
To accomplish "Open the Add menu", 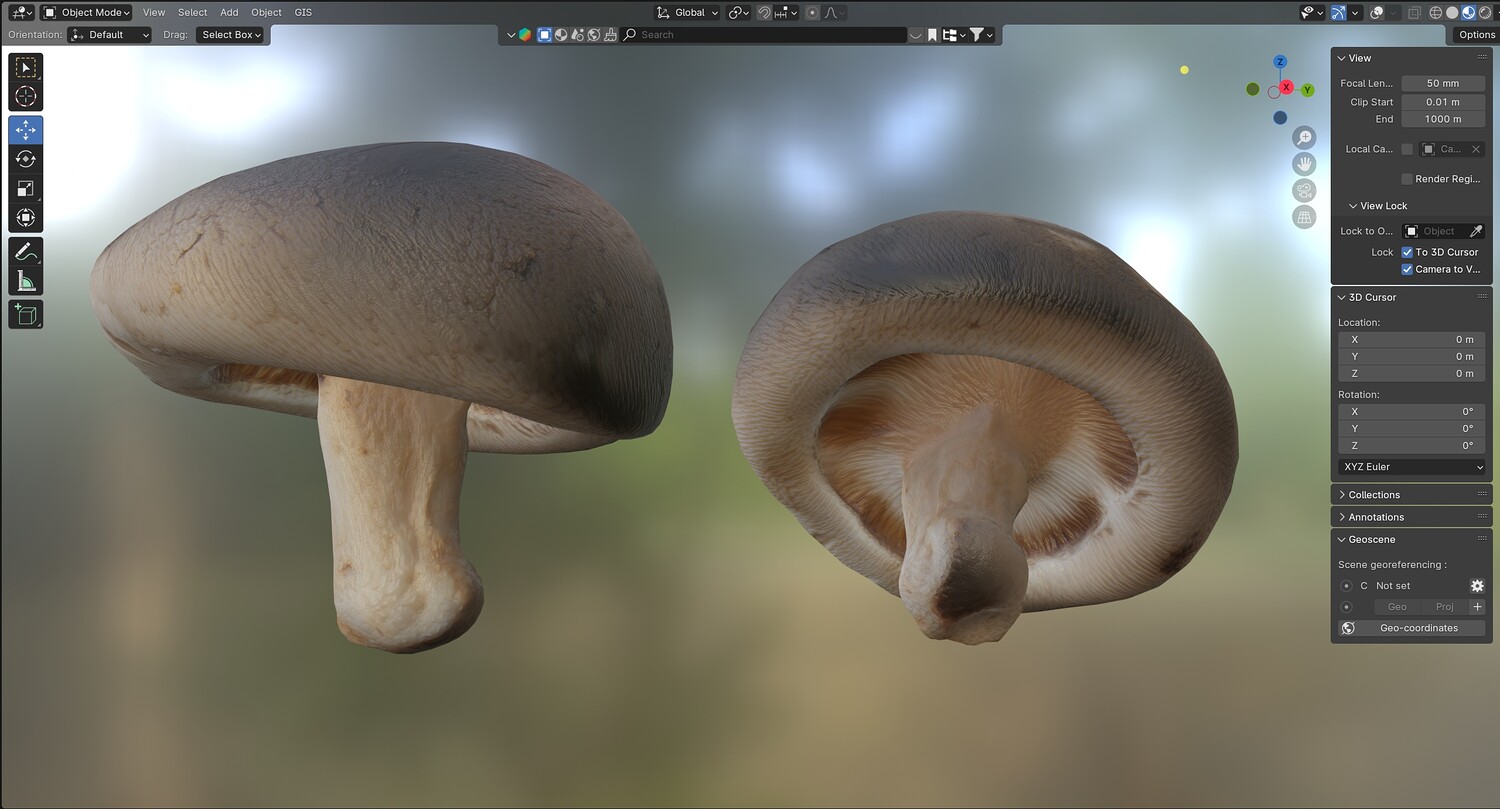I will pyautogui.click(x=229, y=13).
